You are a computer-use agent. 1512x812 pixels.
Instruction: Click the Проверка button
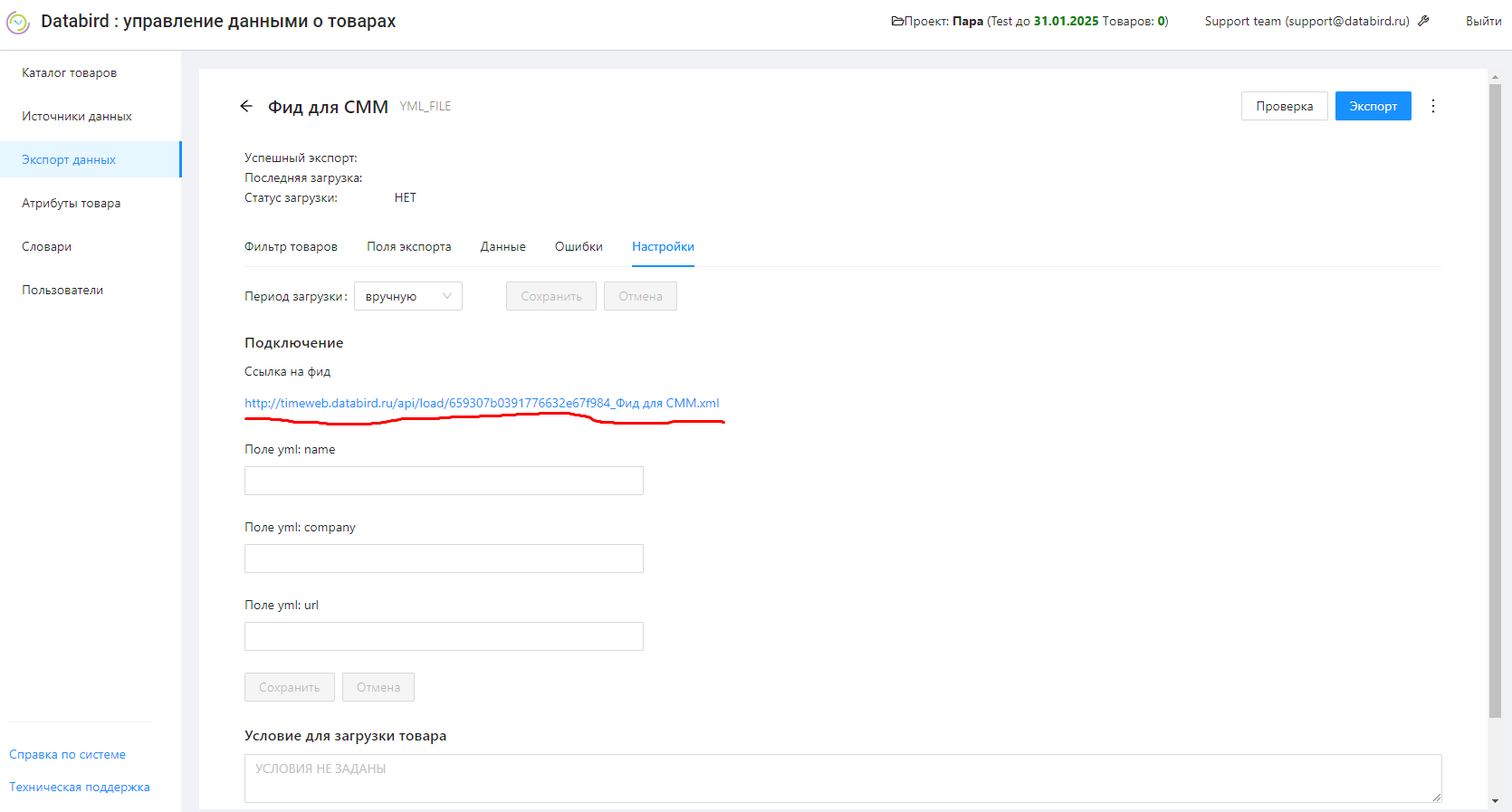[x=1284, y=106]
